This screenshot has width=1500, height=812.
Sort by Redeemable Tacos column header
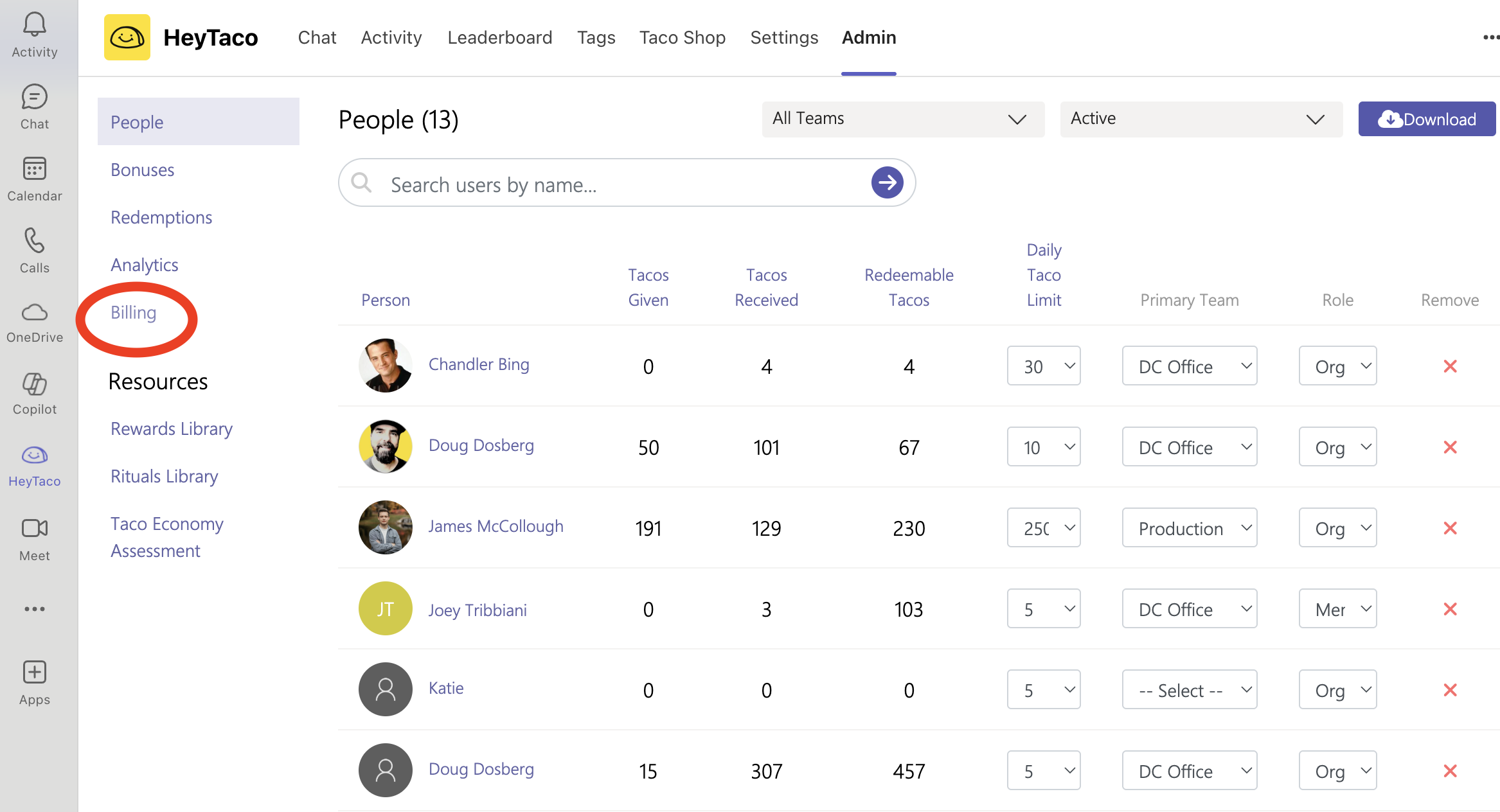pos(909,287)
